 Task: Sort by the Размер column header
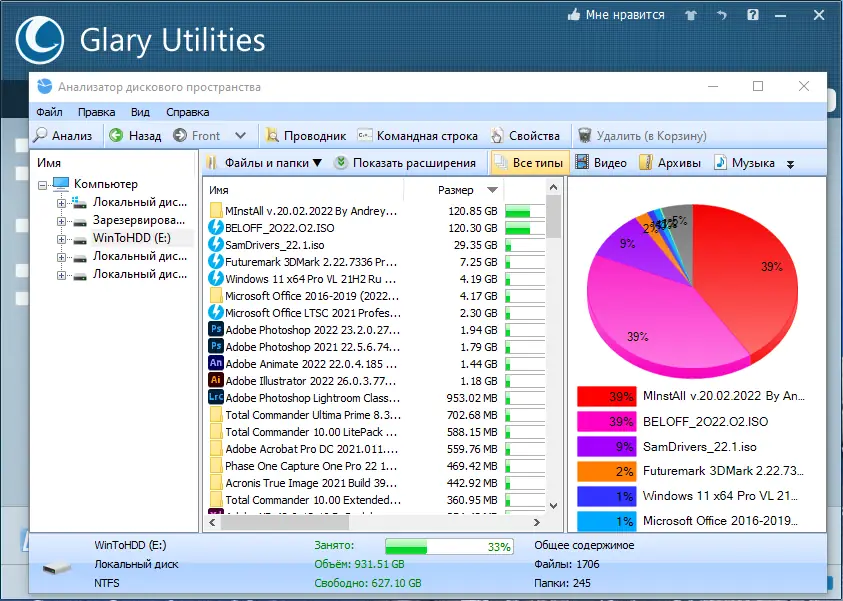(x=455, y=190)
